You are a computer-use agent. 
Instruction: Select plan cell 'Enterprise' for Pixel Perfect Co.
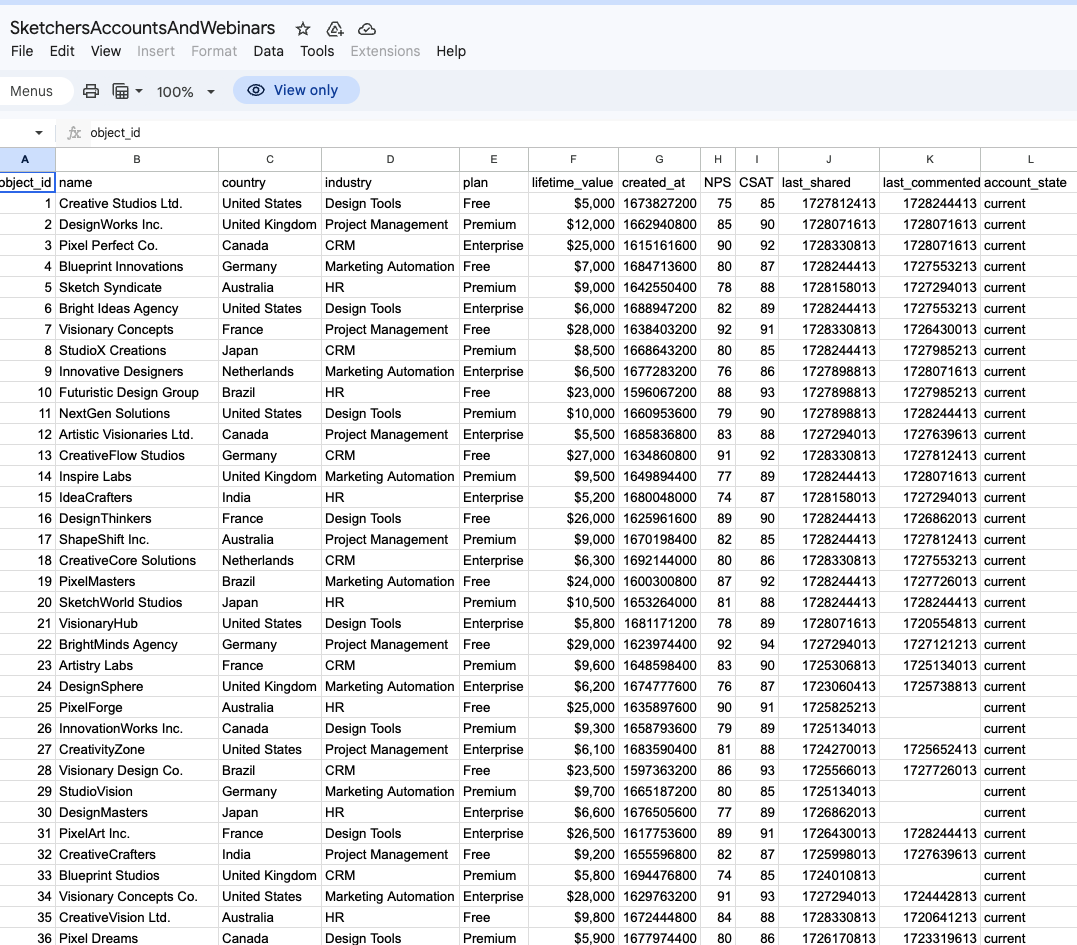tap(494, 246)
